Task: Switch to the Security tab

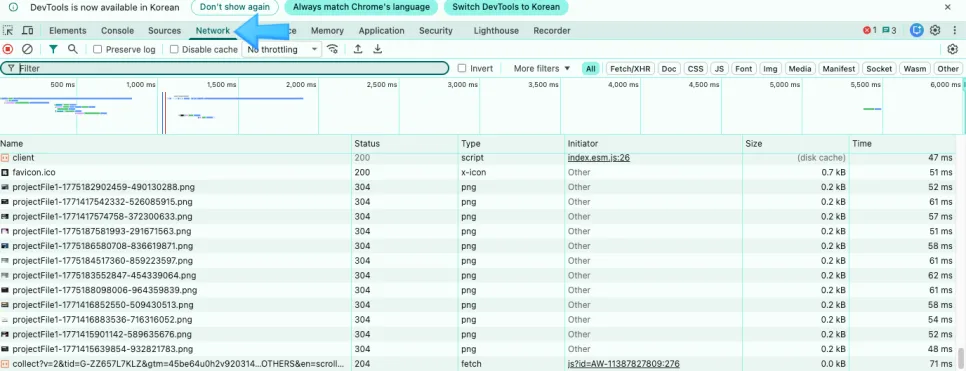Action: point(436,30)
